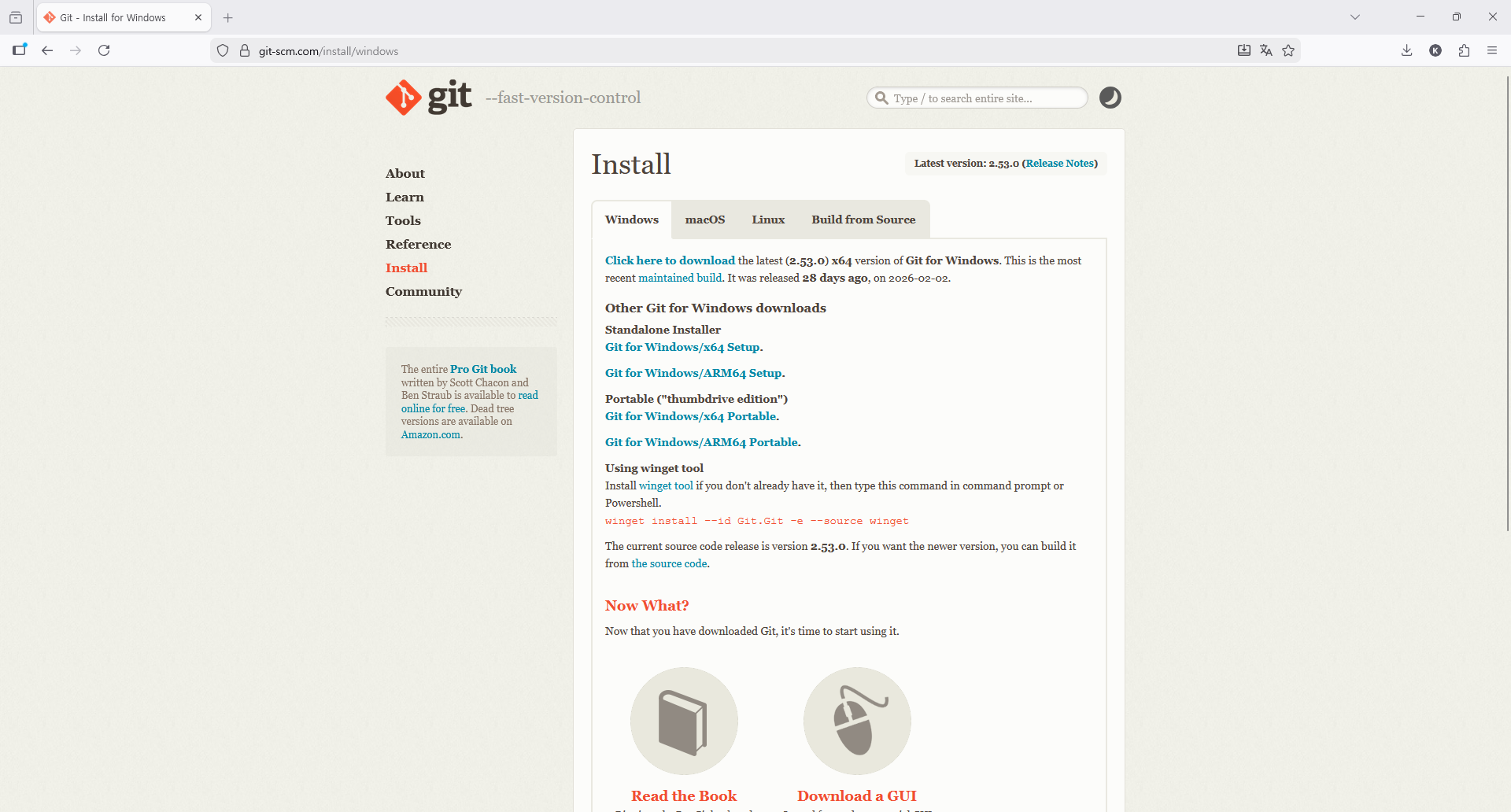Open Git for Windows/ARM64 Portable link
Image resolution: width=1511 pixels, height=812 pixels.
[x=701, y=442]
